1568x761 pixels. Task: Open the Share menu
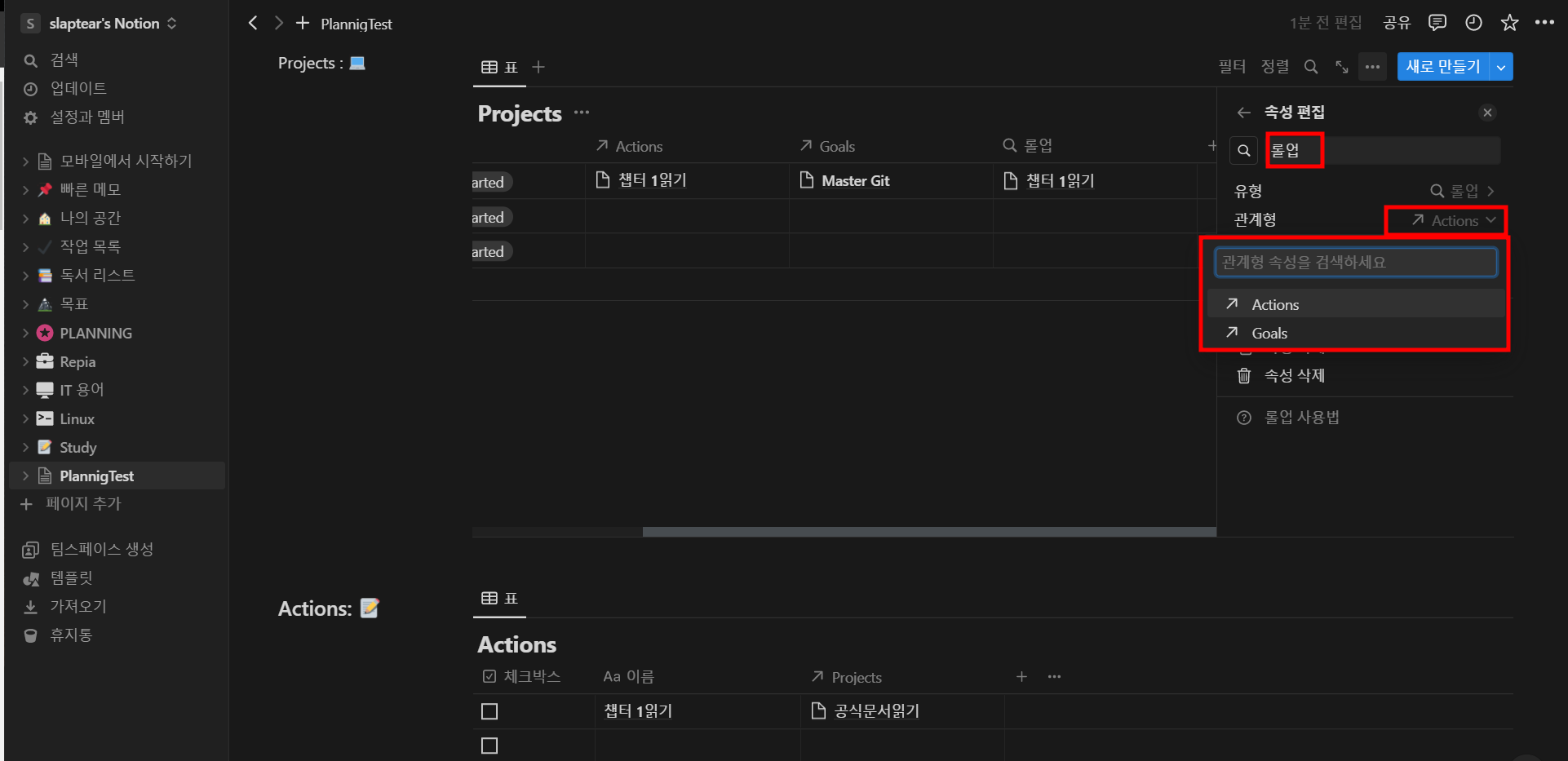(x=1397, y=23)
